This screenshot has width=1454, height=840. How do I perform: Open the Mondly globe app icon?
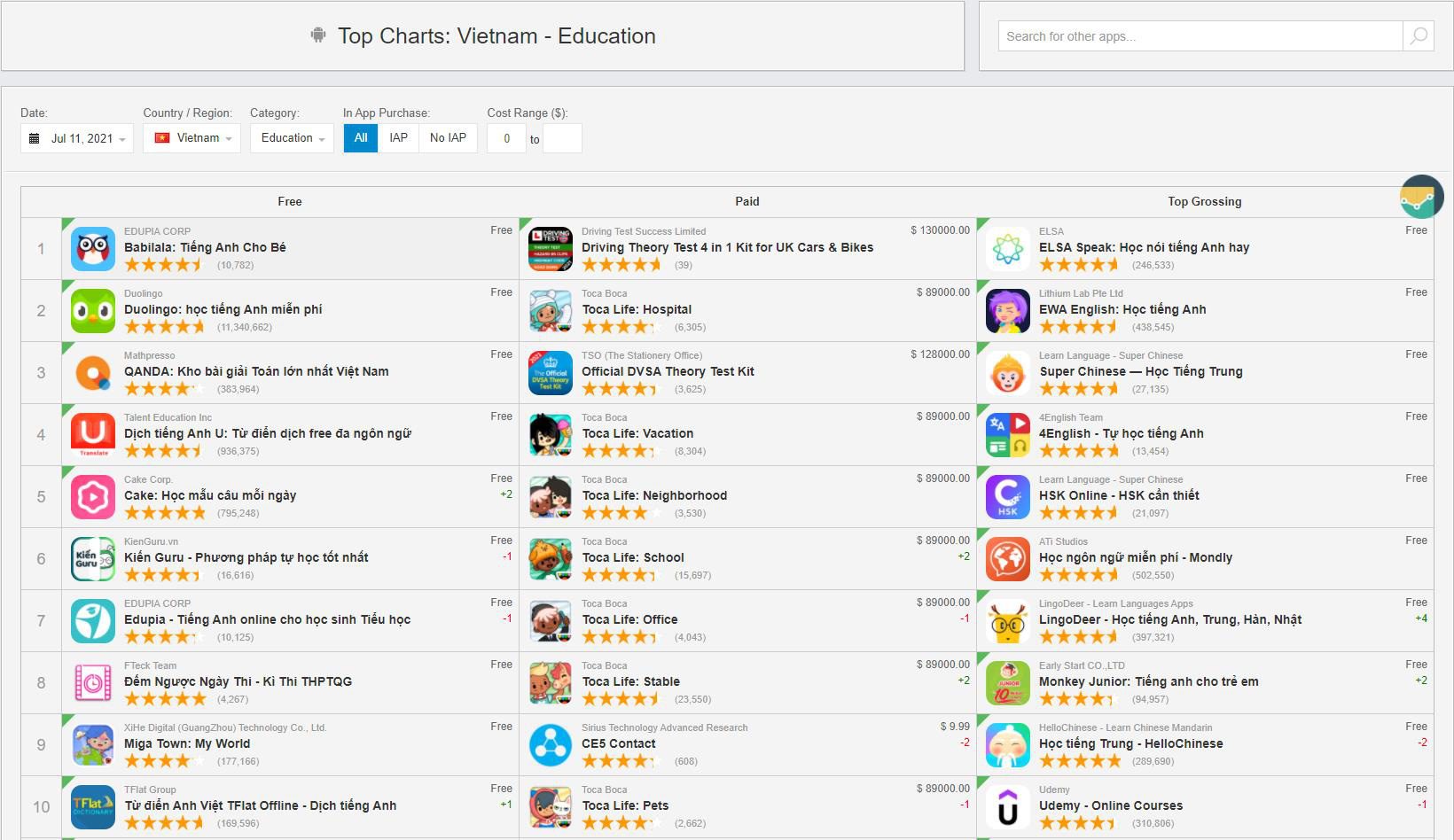coord(1008,559)
